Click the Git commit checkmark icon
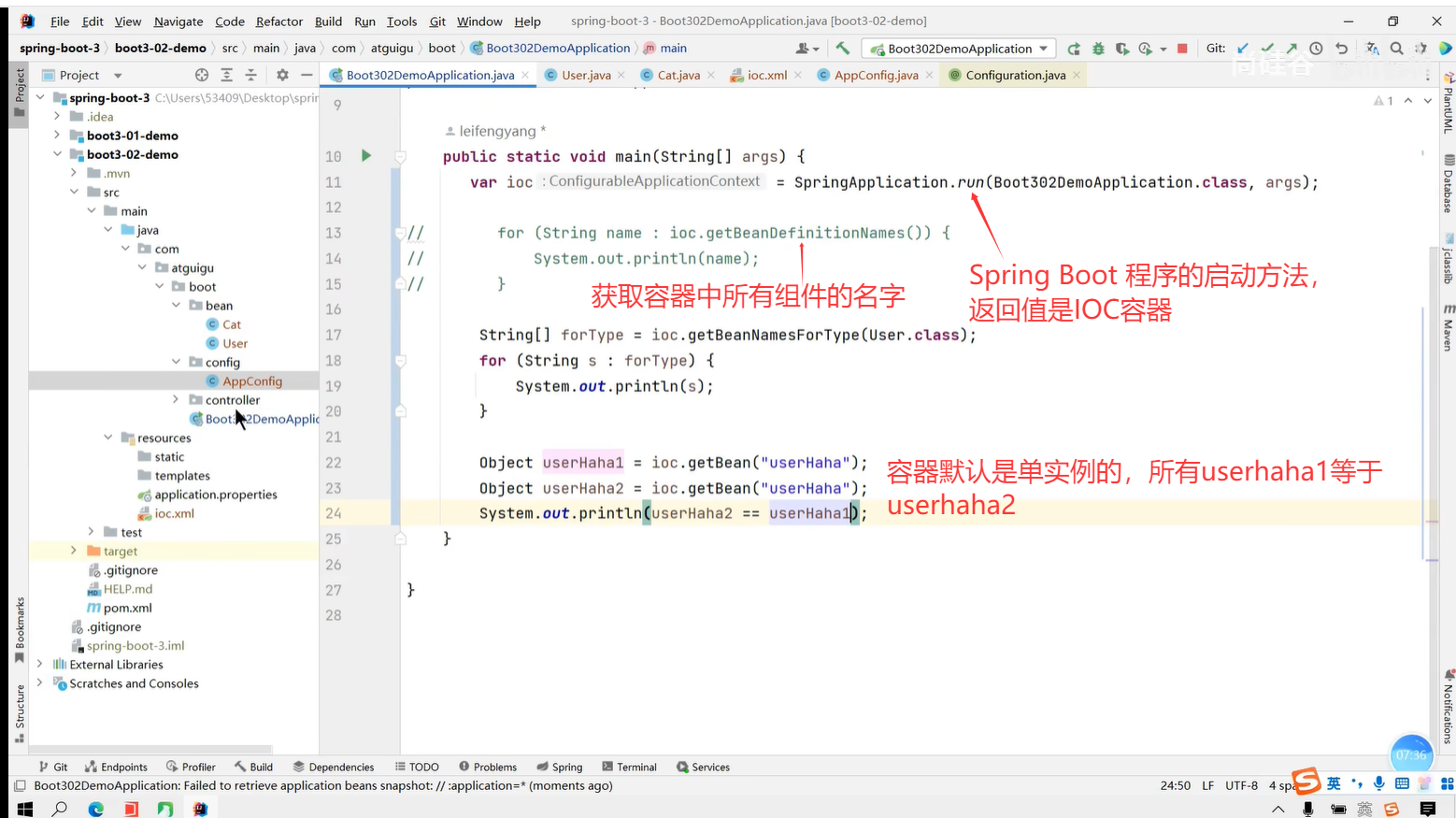The image size is (1456, 818). [x=1267, y=49]
